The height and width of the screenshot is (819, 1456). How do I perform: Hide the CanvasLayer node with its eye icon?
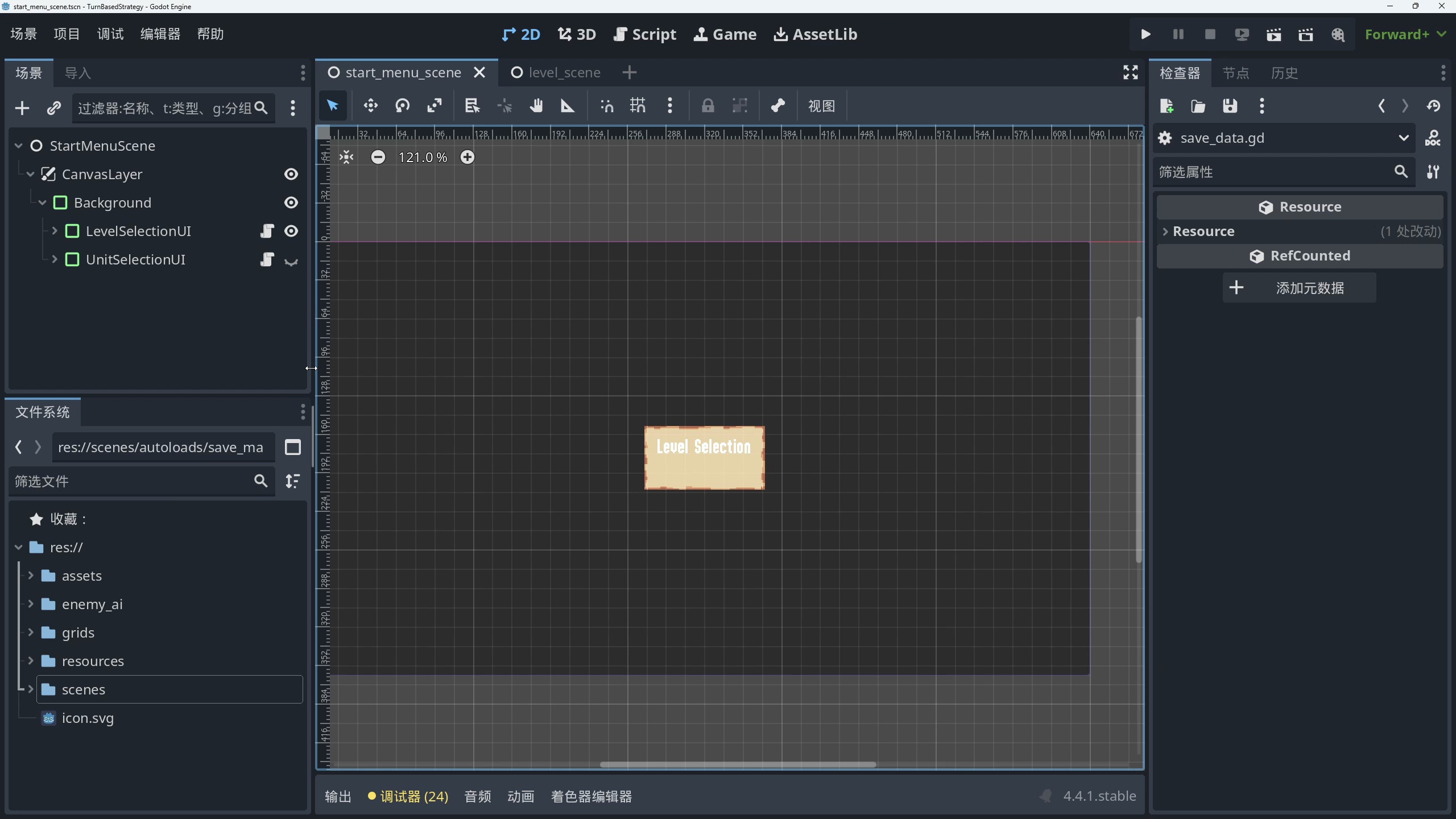[291, 174]
